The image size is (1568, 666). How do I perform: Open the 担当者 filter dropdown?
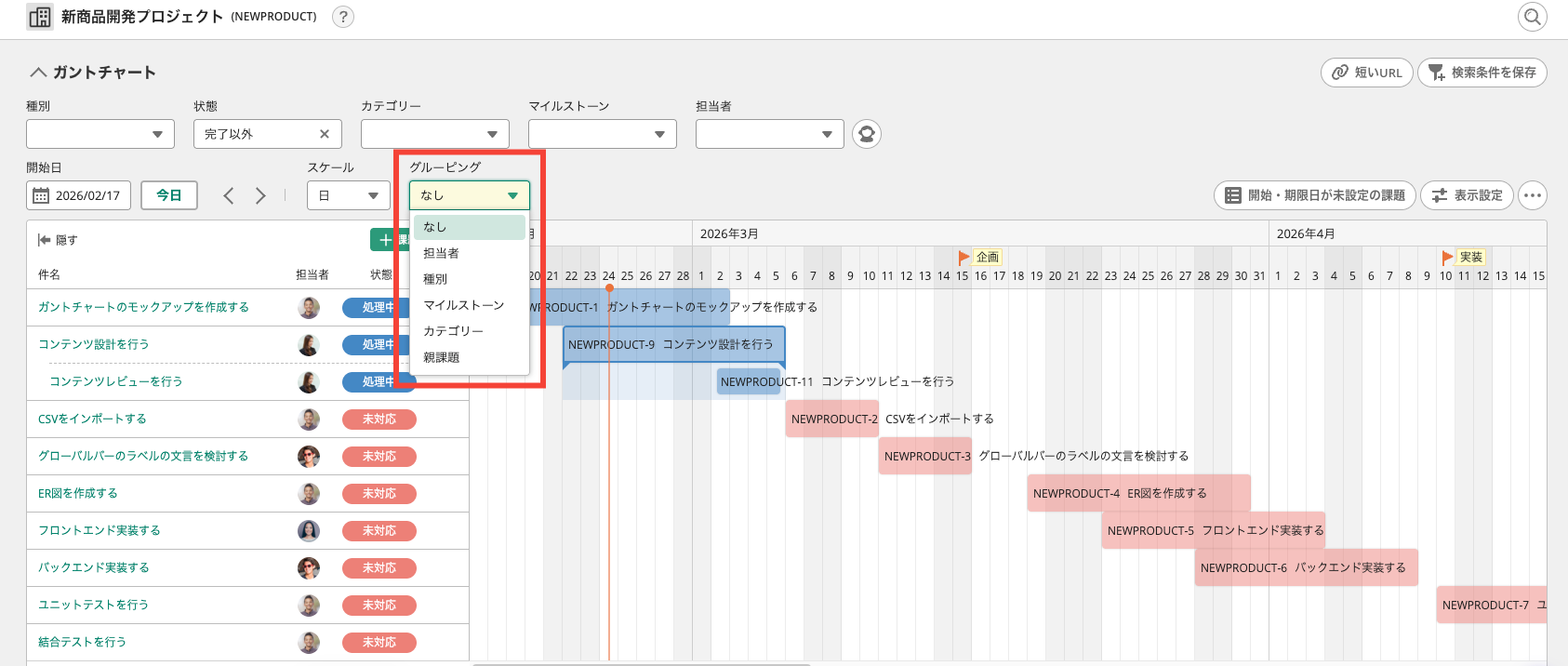(770, 134)
